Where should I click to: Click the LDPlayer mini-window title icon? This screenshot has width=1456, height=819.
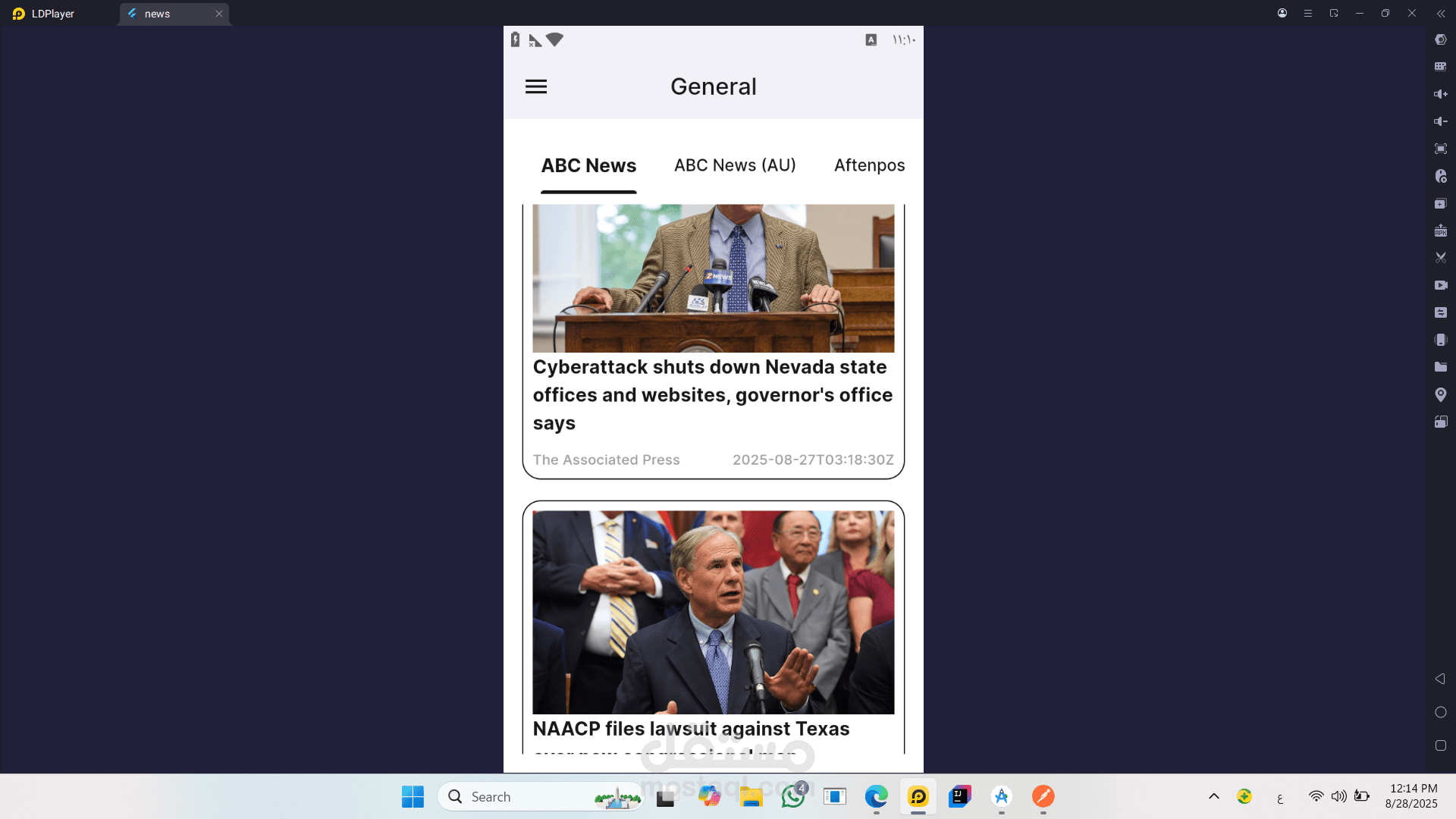point(1334,13)
